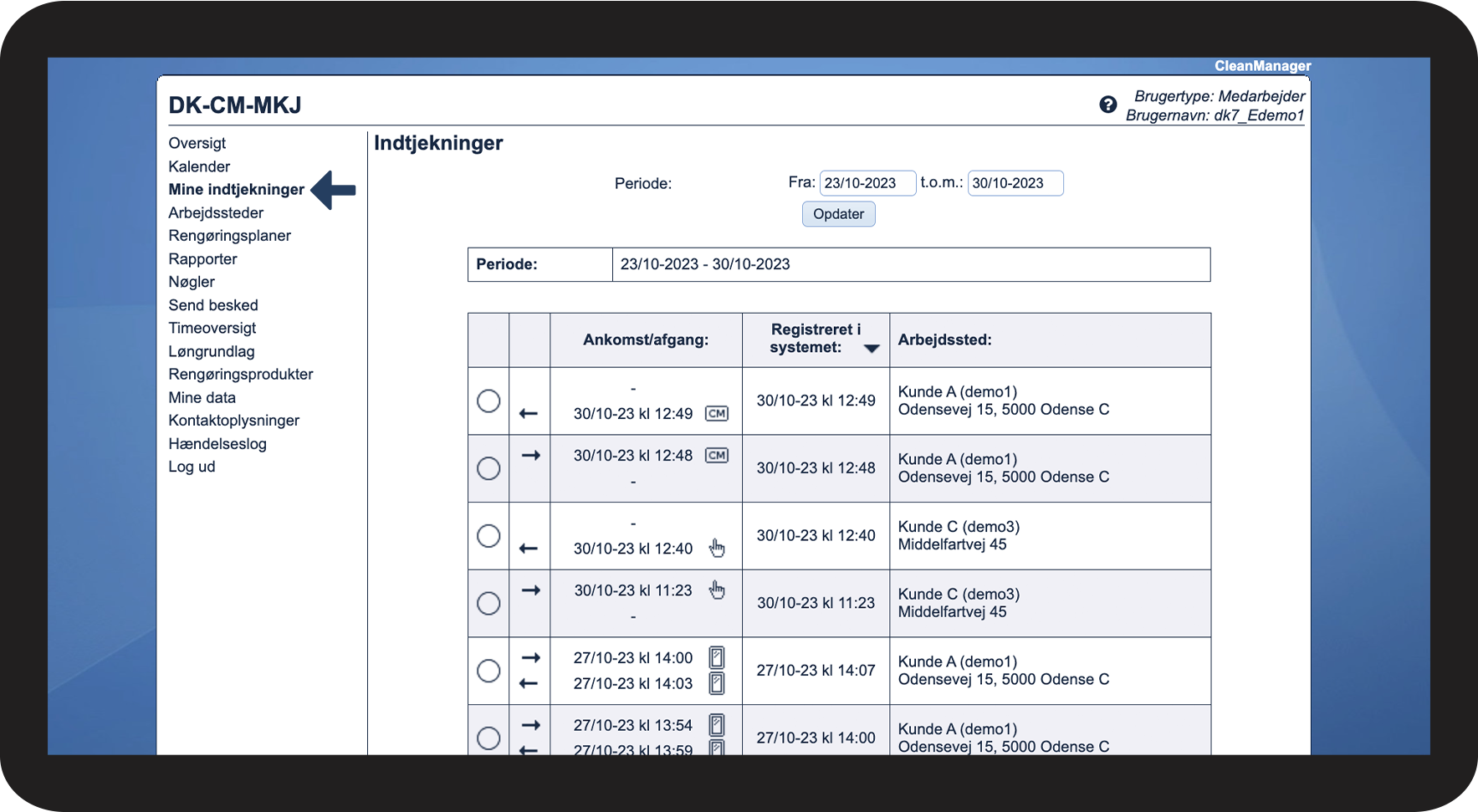This screenshot has height=812, width=1478.
Task: Click the t.o.m. date field
Action: pos(1015,183)
